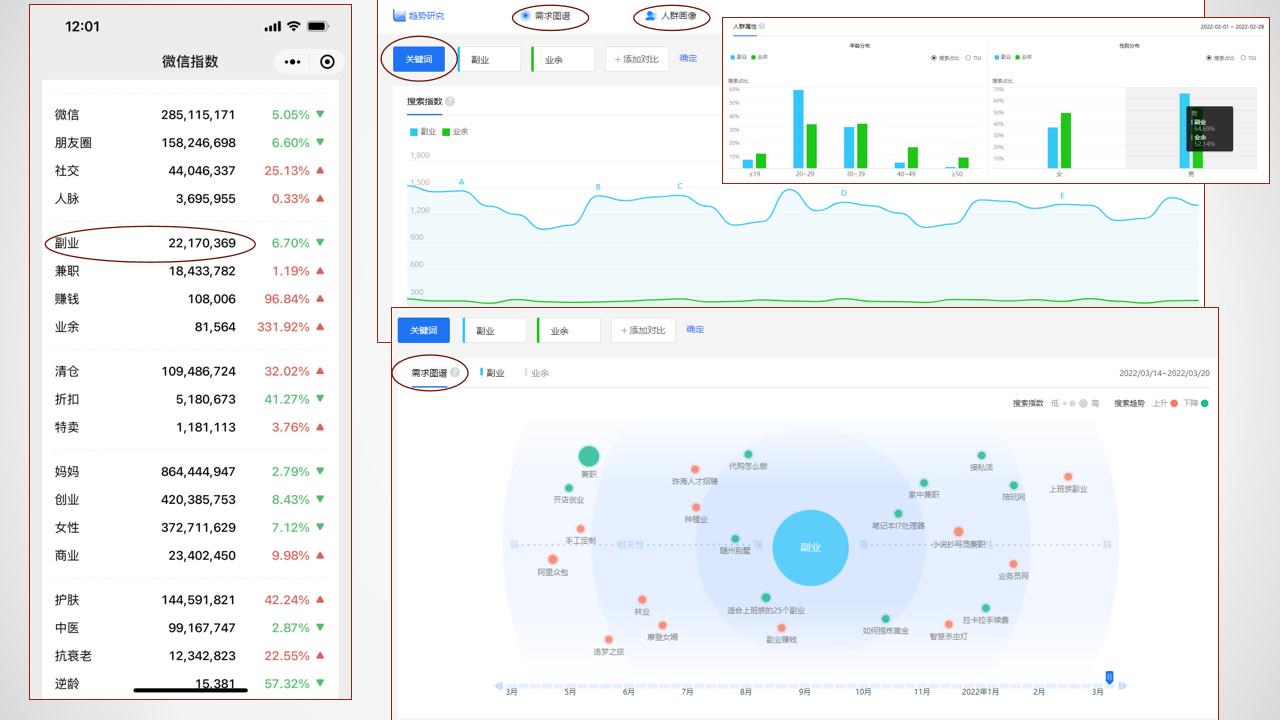
Task: Click the 智慧杀虫灯 node
Action: pyautogui.click(x=949, y=624)
